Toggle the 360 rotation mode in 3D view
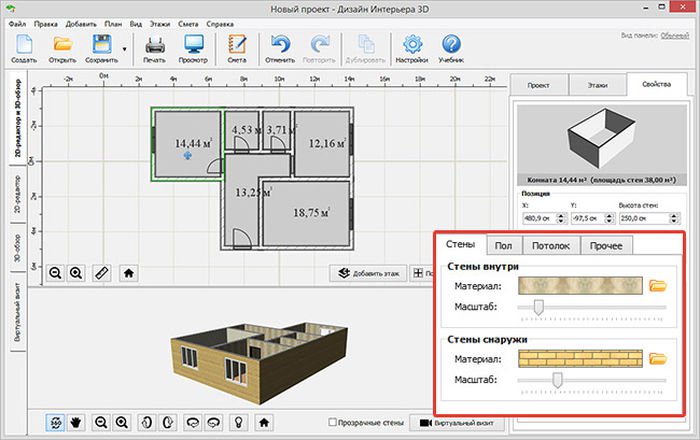Viewport: 700px width, 440px height. (55, 422)
